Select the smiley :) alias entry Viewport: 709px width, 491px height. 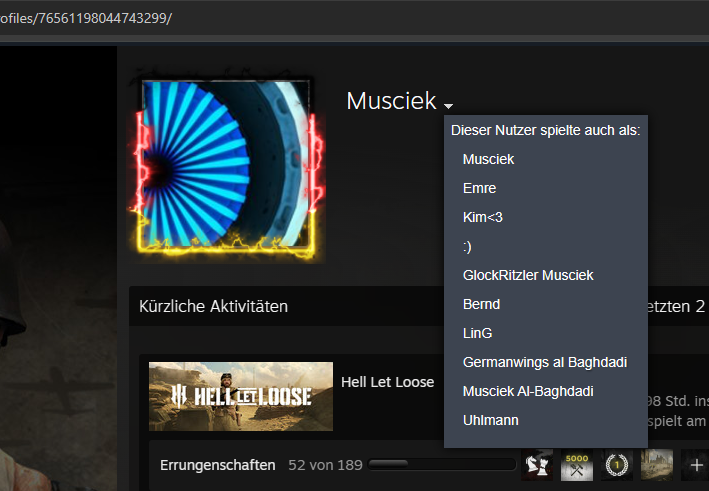467,247
